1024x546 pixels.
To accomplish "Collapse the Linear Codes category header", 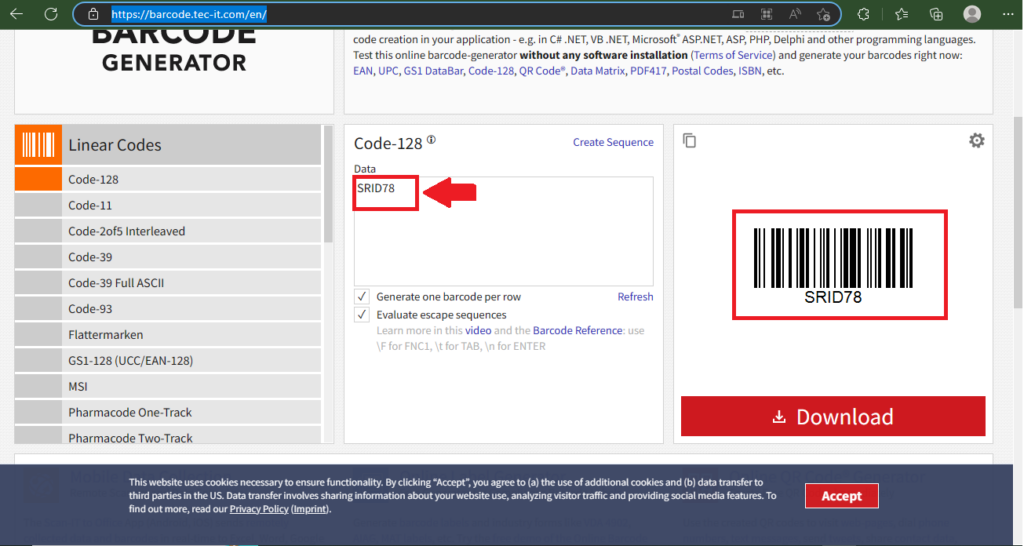I will [168, 145].
